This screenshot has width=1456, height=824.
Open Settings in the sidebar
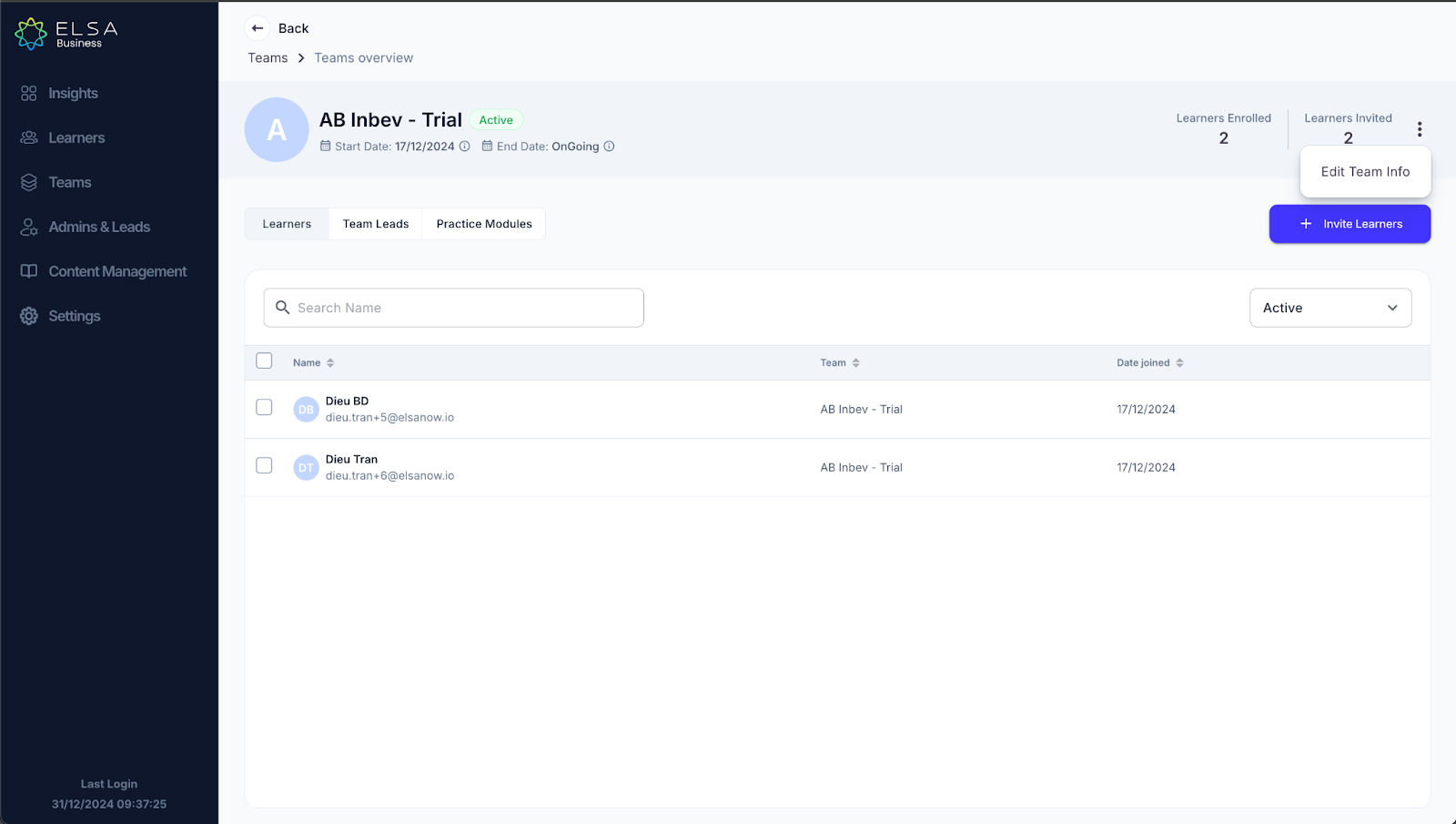75,316
